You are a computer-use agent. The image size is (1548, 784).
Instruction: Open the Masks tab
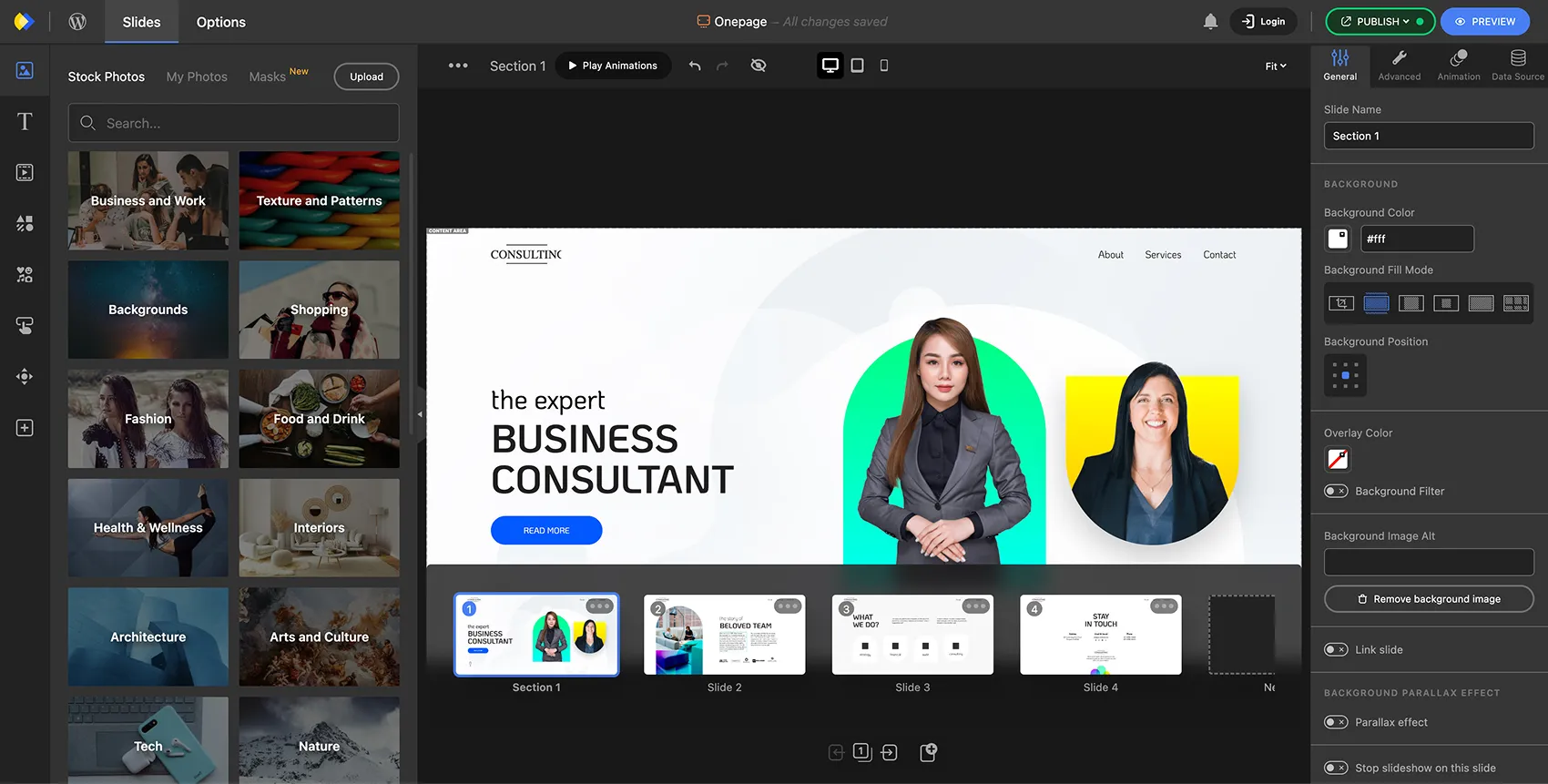(268, 76)
